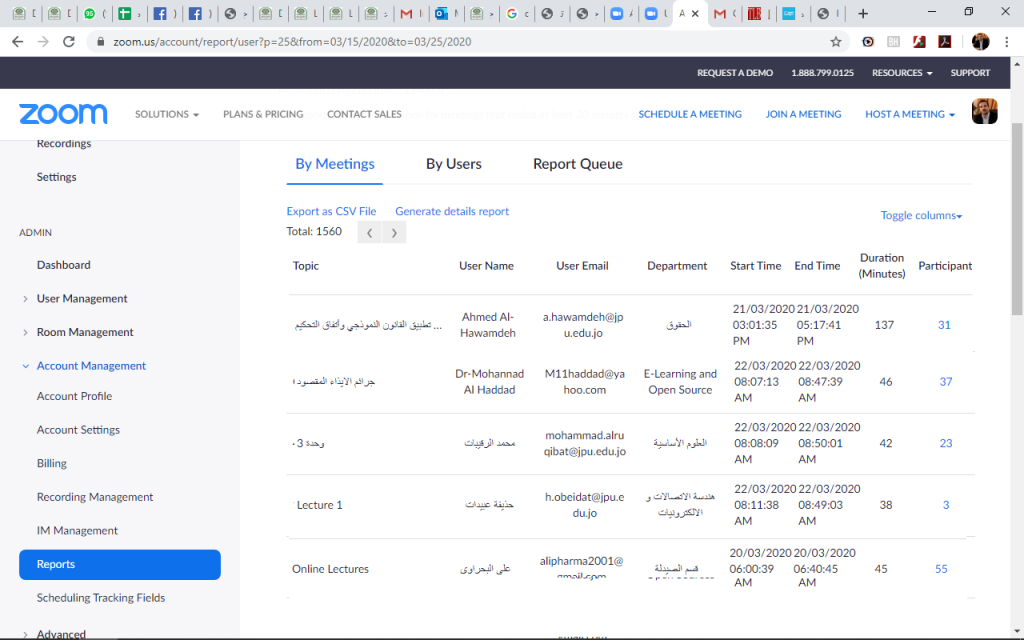Open the Resources dropdown
1024x640 pixels.
(902, 73)
